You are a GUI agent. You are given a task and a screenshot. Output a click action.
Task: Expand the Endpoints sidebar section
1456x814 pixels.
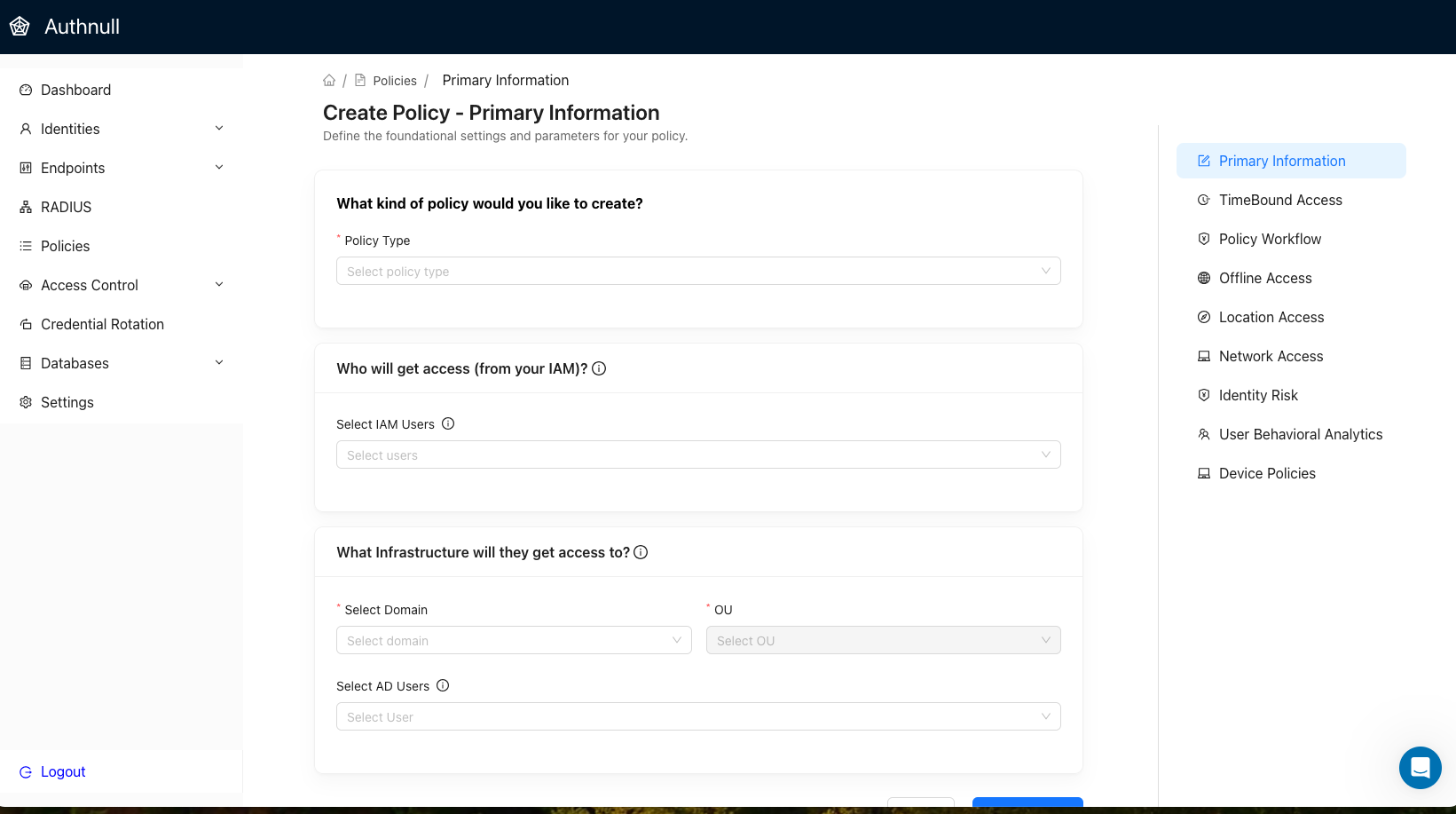[x=219, y=167]
